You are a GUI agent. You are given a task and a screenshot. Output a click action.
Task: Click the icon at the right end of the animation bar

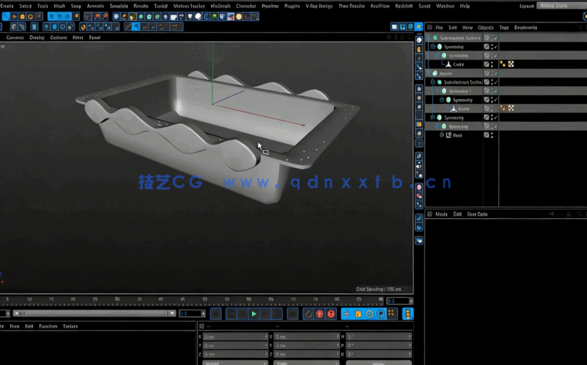[408, 314]
